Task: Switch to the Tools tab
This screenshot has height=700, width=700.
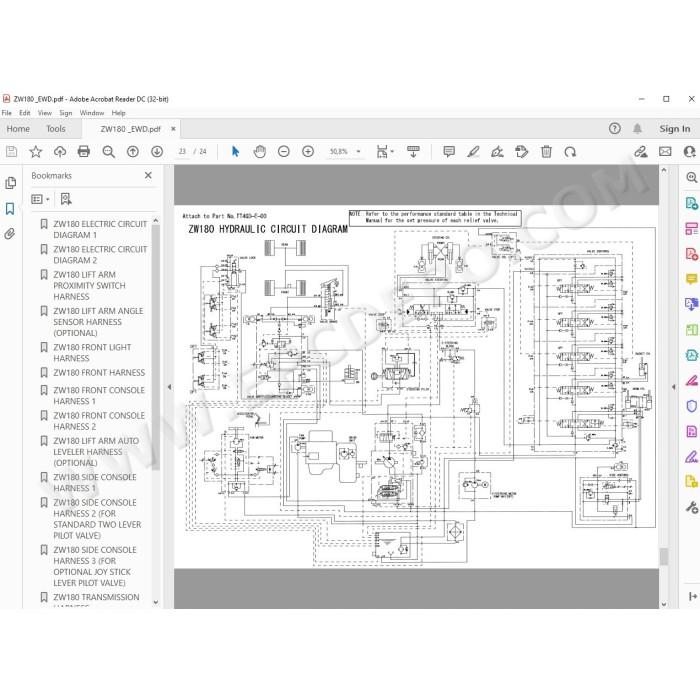Action: tap(56, 129)
